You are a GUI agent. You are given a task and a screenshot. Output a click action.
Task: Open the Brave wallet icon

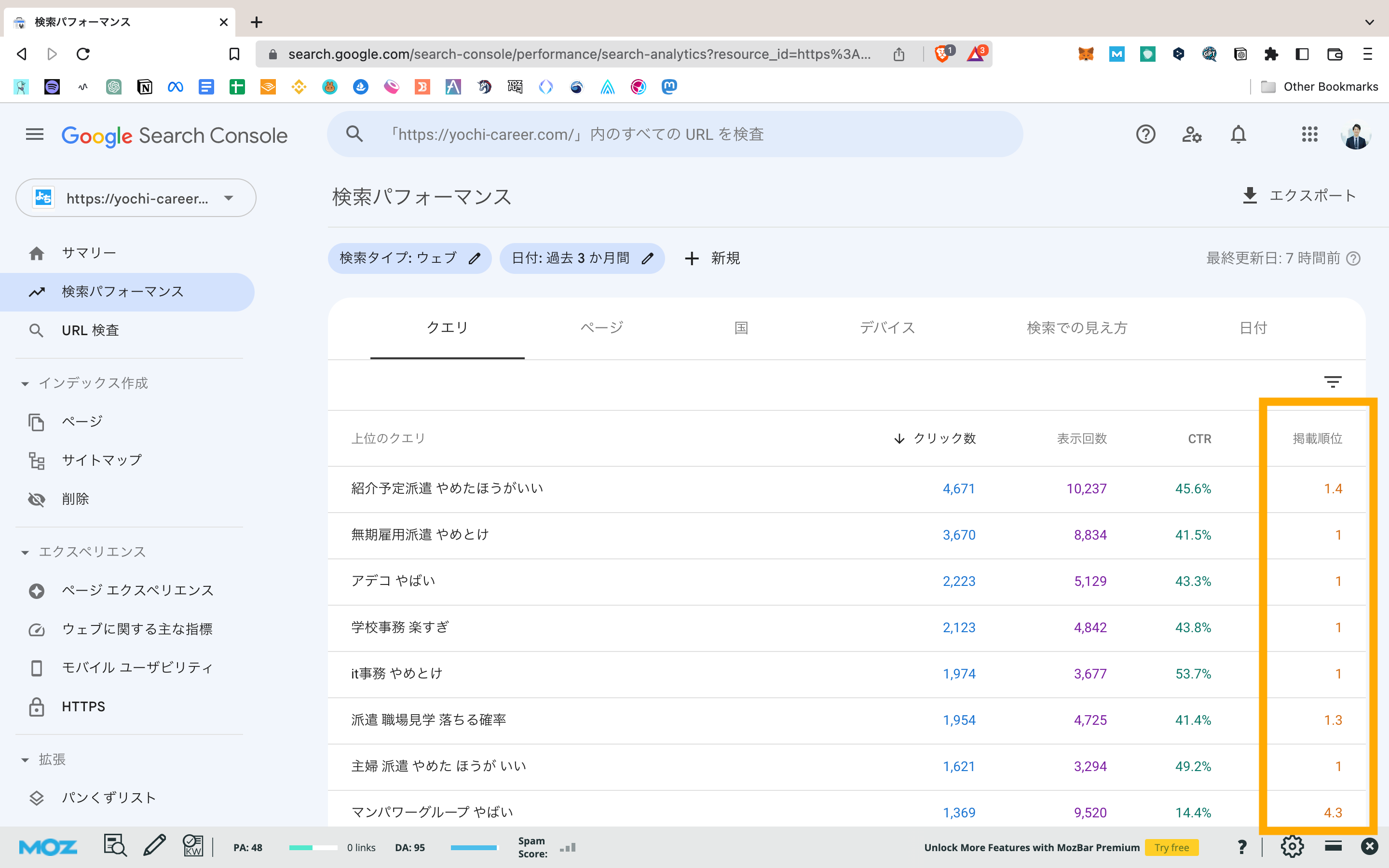[x=1335, y=54]
